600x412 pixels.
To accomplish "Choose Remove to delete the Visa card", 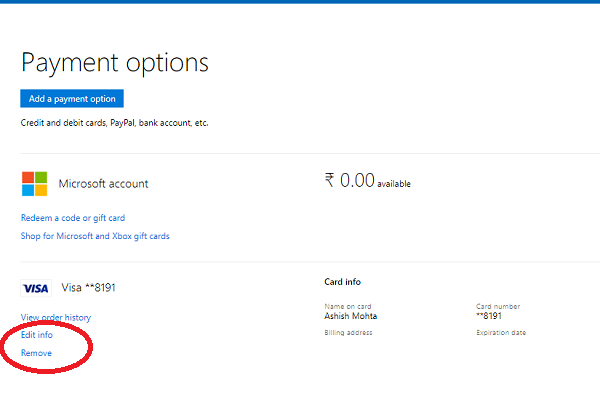I will [36, 353].
